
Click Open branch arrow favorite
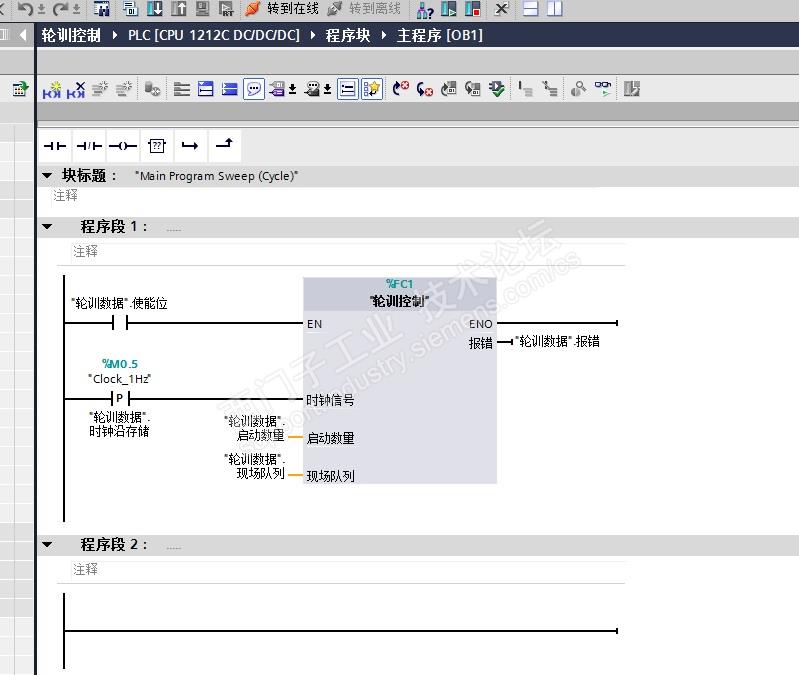190,146
